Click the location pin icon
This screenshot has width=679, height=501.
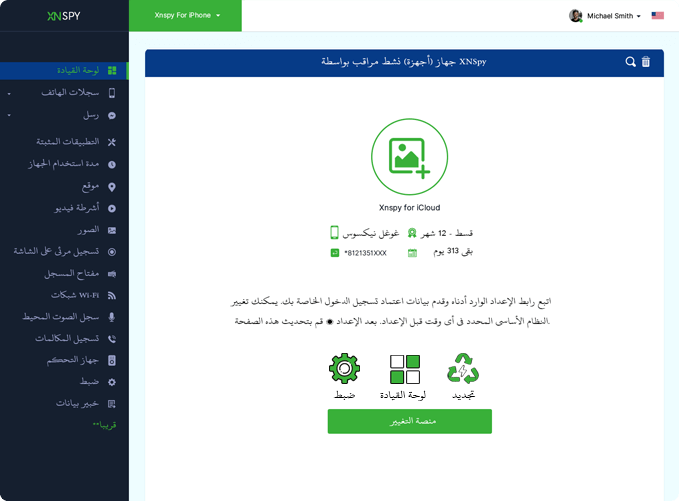(x=112, y=187)
